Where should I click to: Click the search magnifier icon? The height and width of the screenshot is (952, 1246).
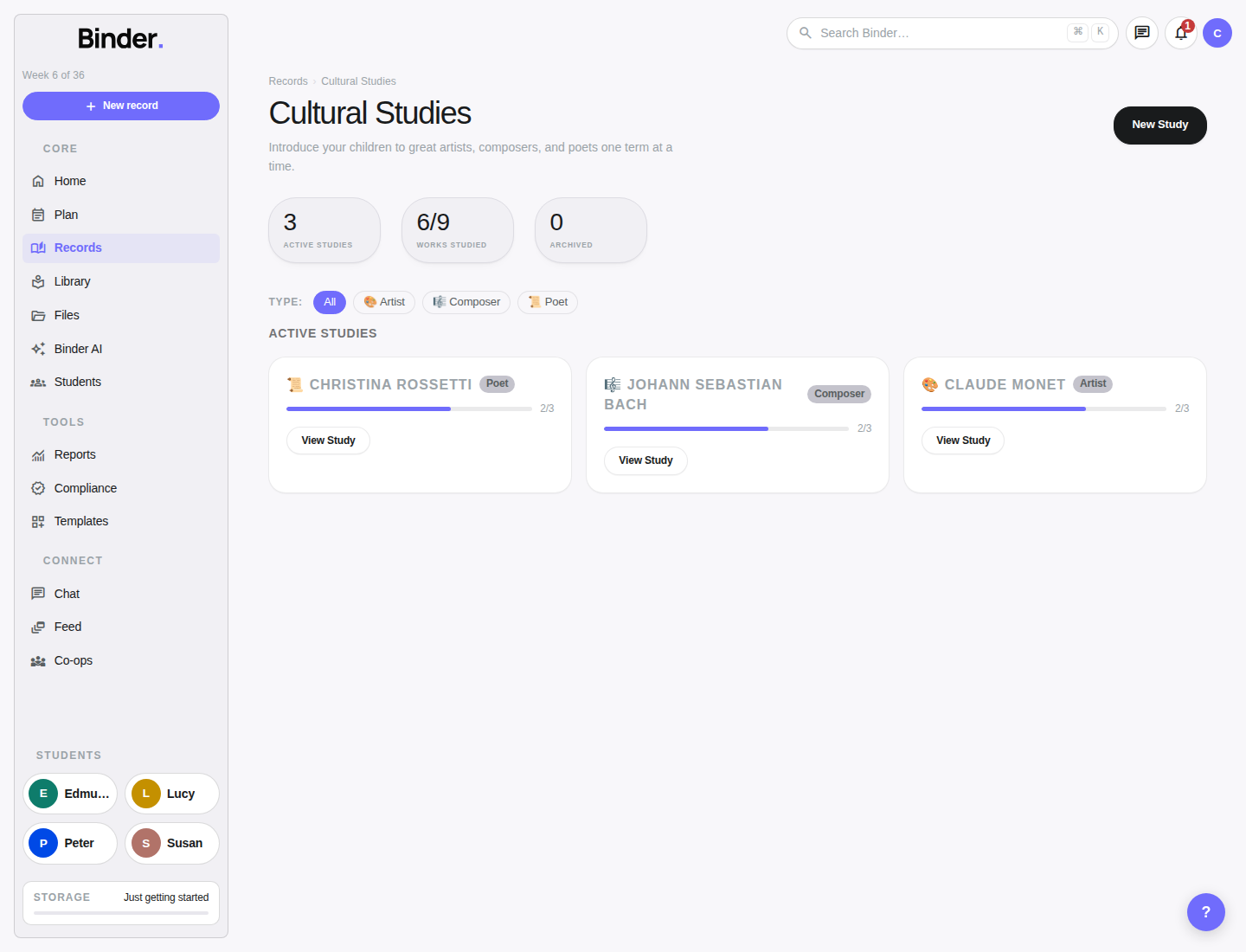point(806,33)
